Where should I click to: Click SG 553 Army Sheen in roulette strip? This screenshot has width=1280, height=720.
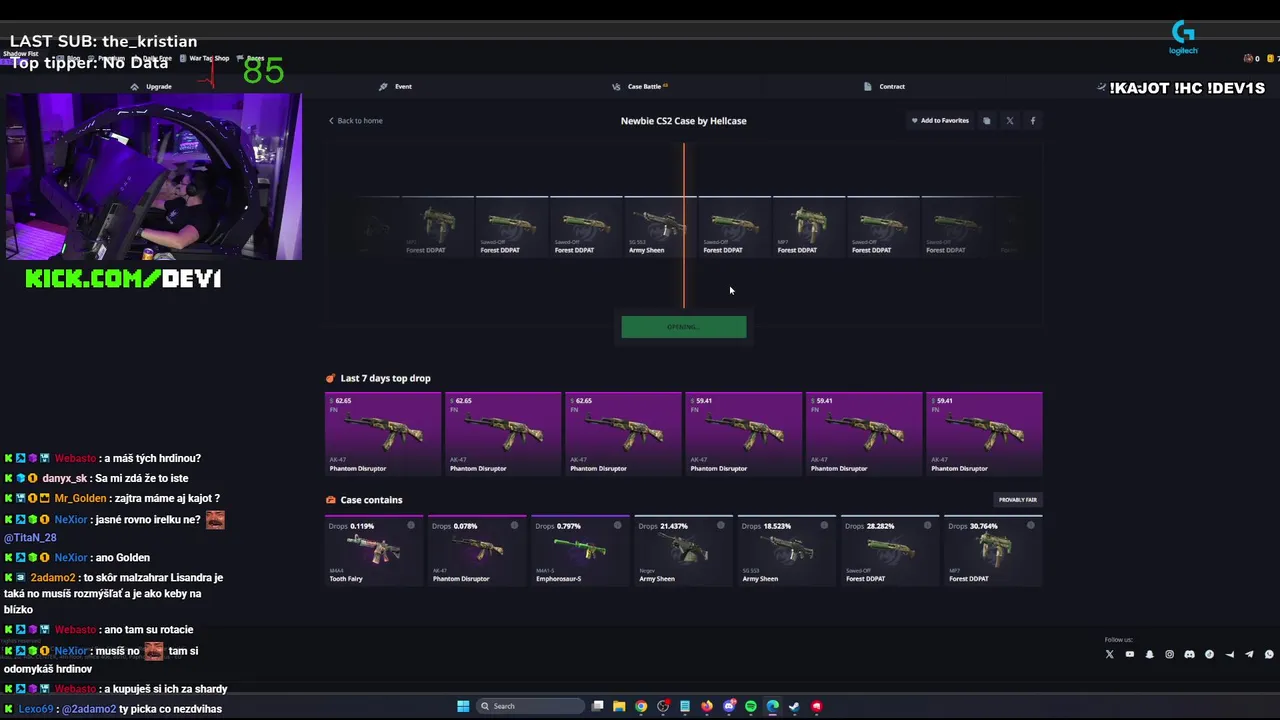click(x=660, y=227)
